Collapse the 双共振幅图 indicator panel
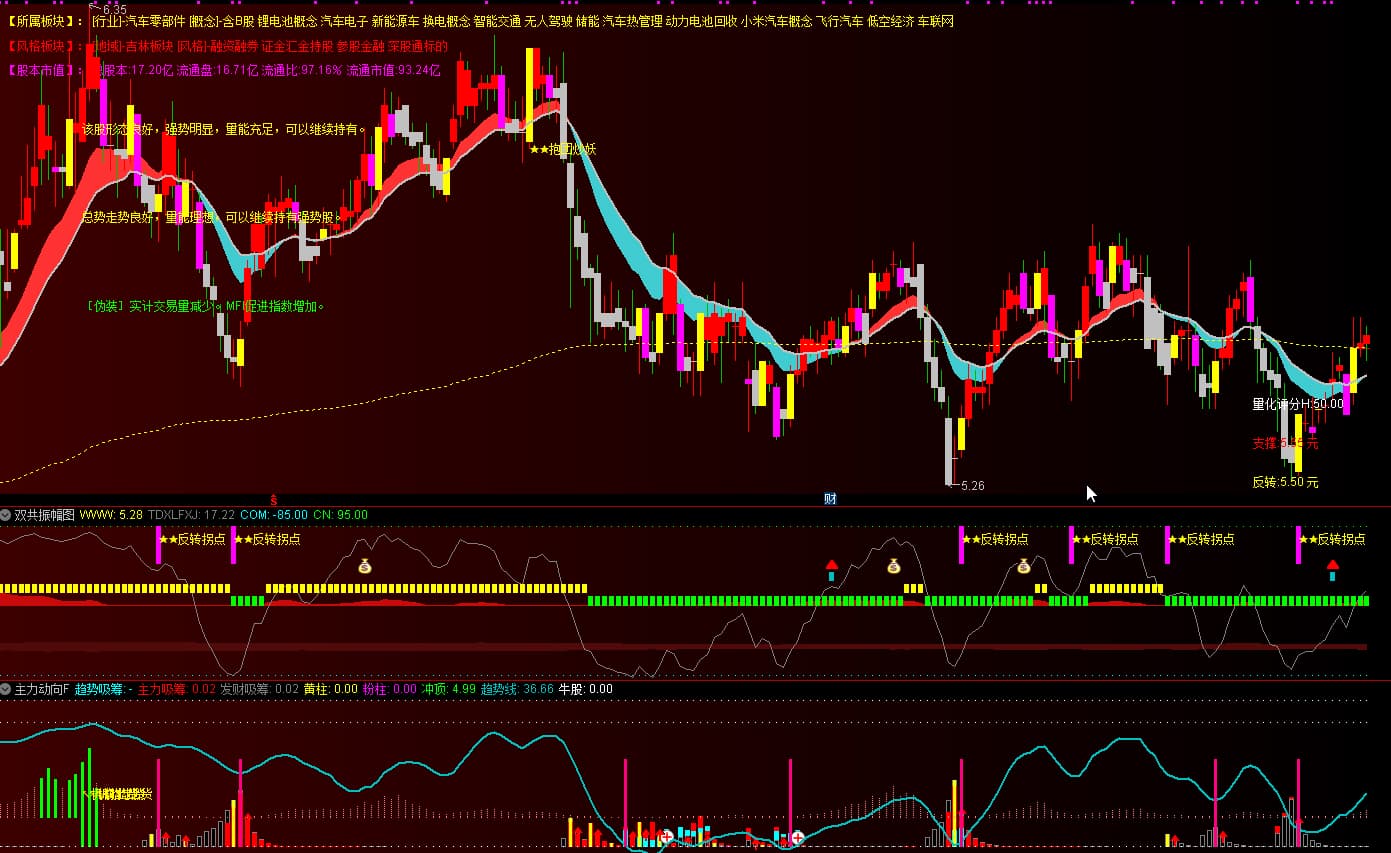 point(6,515)
